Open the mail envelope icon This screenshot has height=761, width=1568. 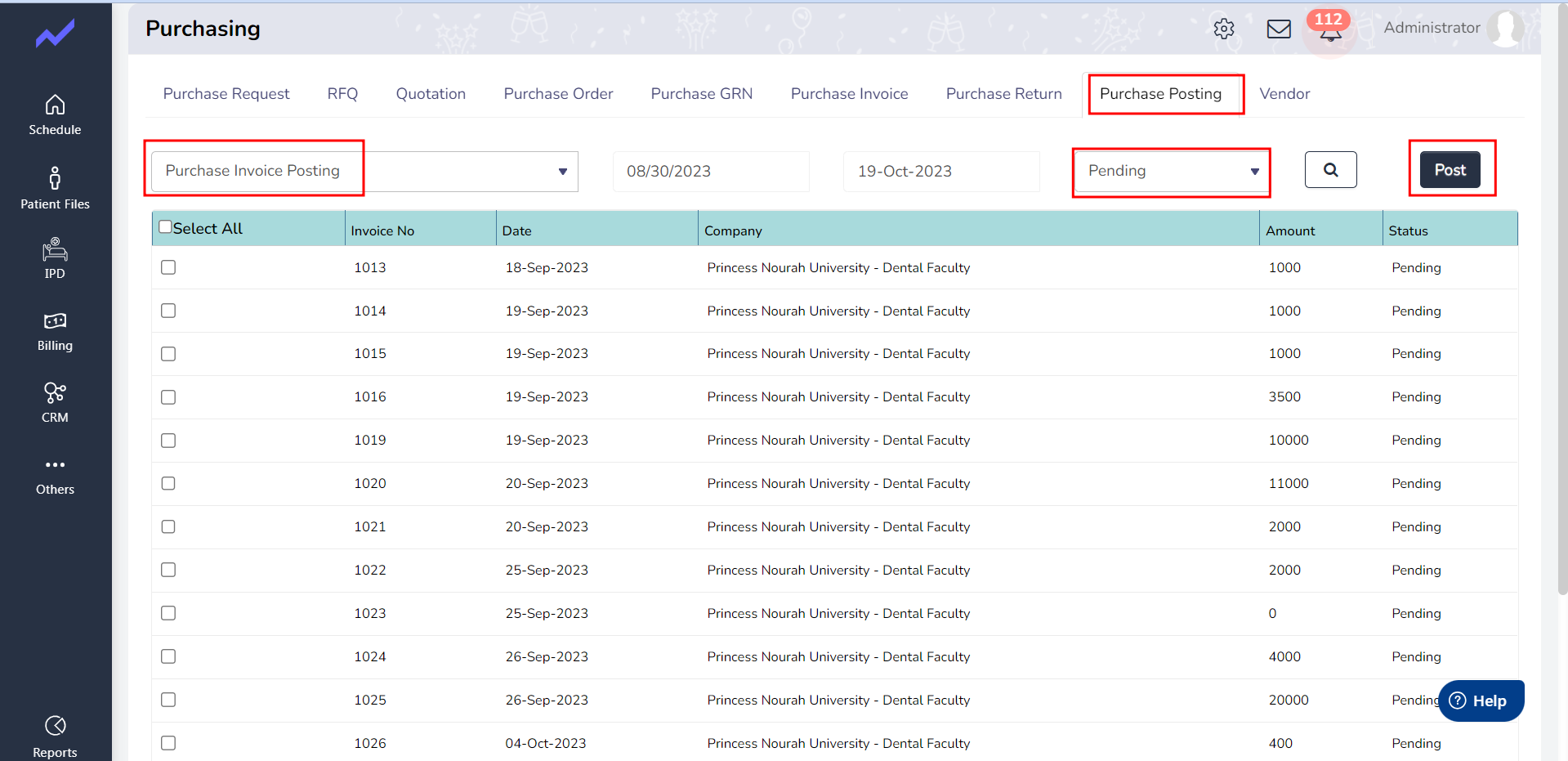click(1279, 29)
